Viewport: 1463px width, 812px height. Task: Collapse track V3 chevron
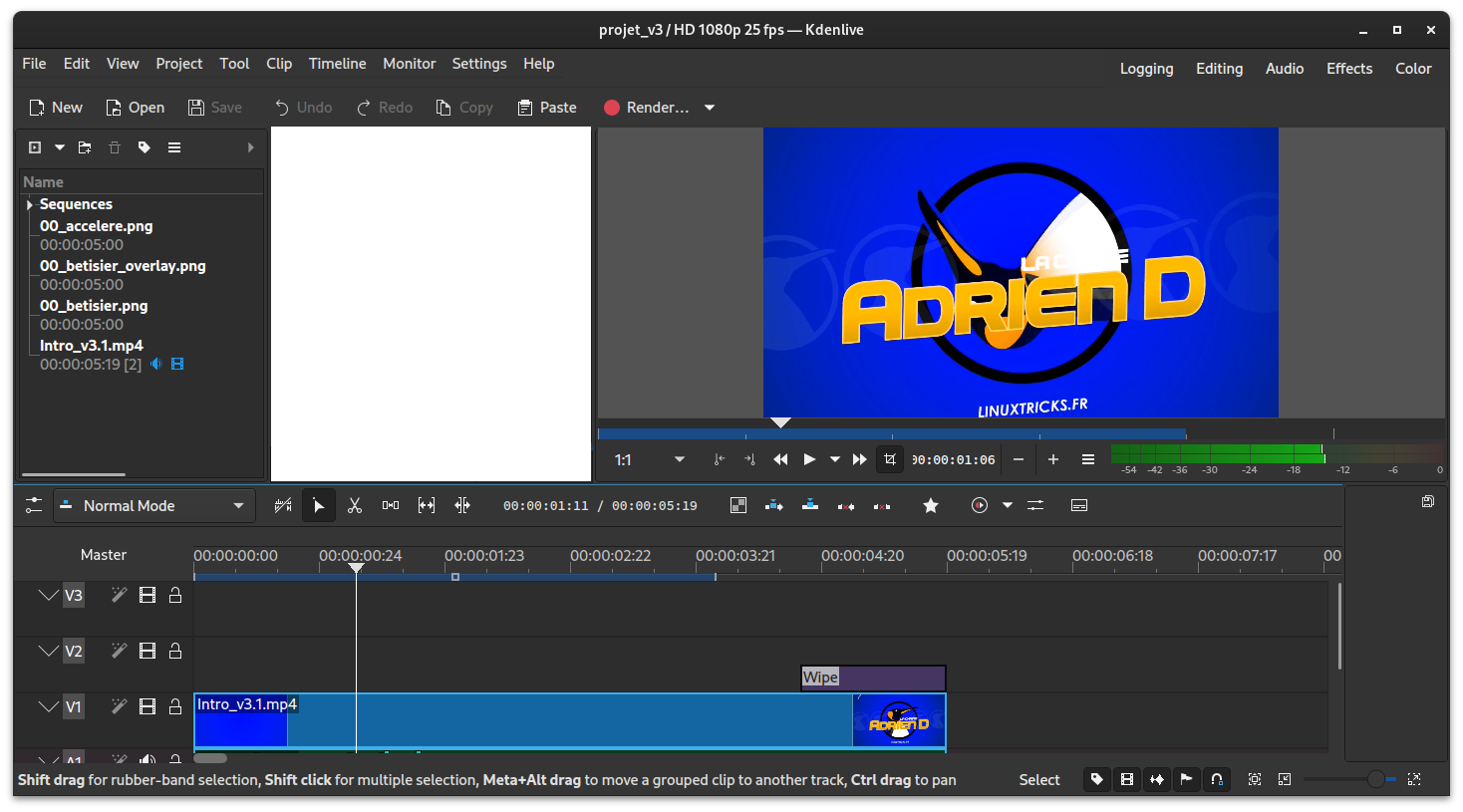48,596
